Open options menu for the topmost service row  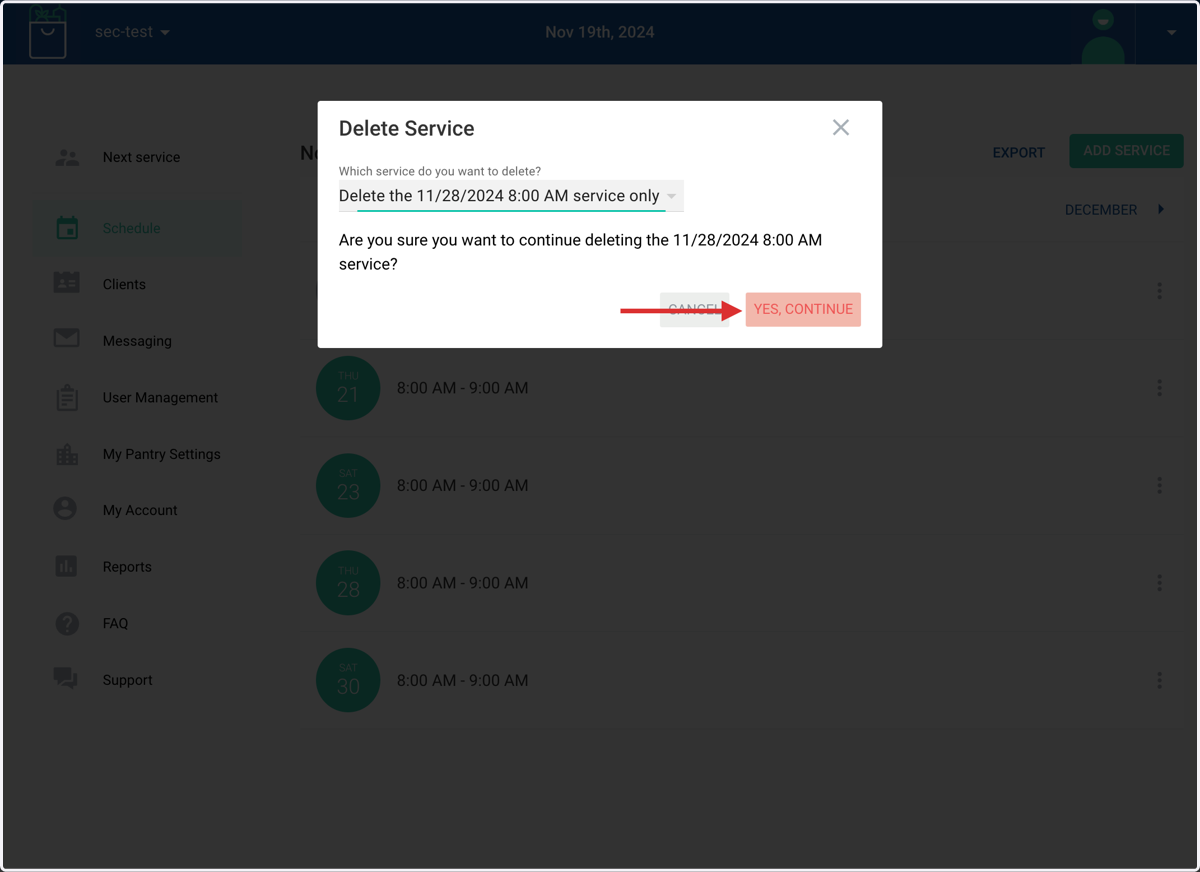coord(1159,291)
